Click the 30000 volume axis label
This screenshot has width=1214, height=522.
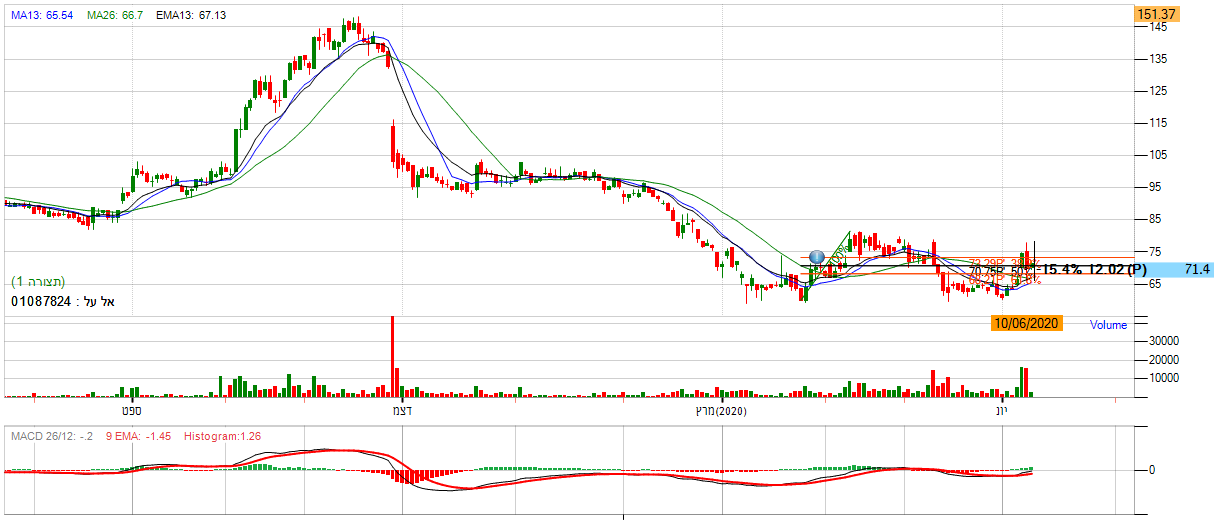pos(1164,341)
